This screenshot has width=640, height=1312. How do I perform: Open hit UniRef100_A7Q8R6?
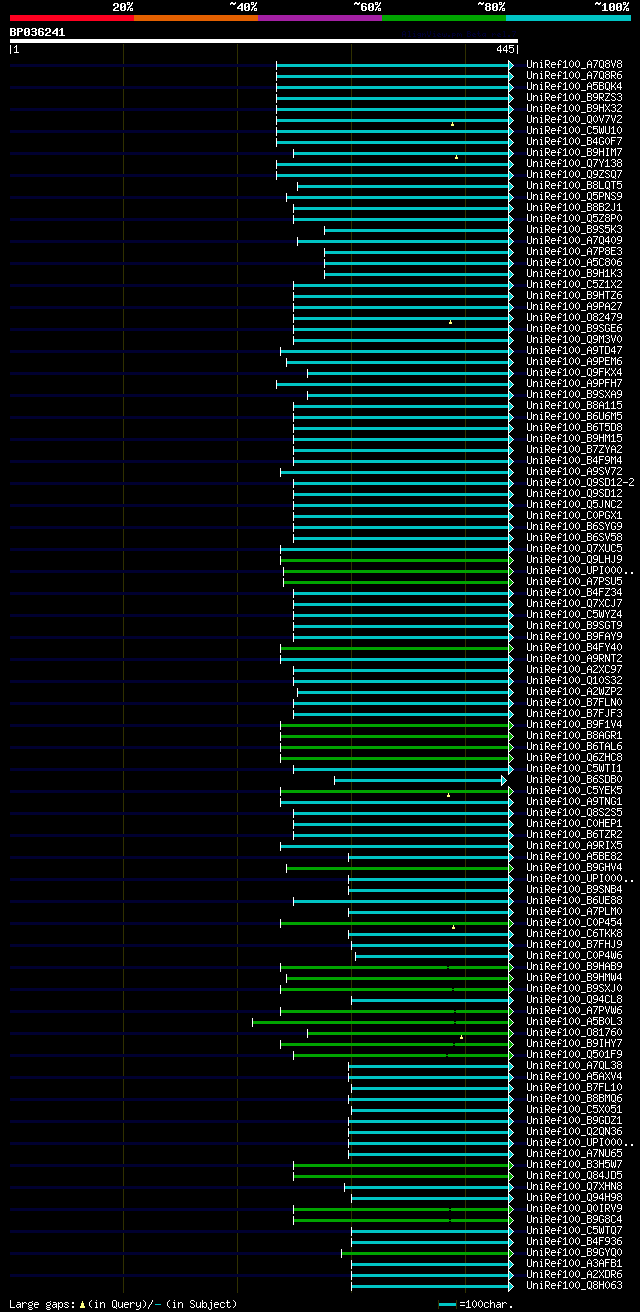(574, 76)
